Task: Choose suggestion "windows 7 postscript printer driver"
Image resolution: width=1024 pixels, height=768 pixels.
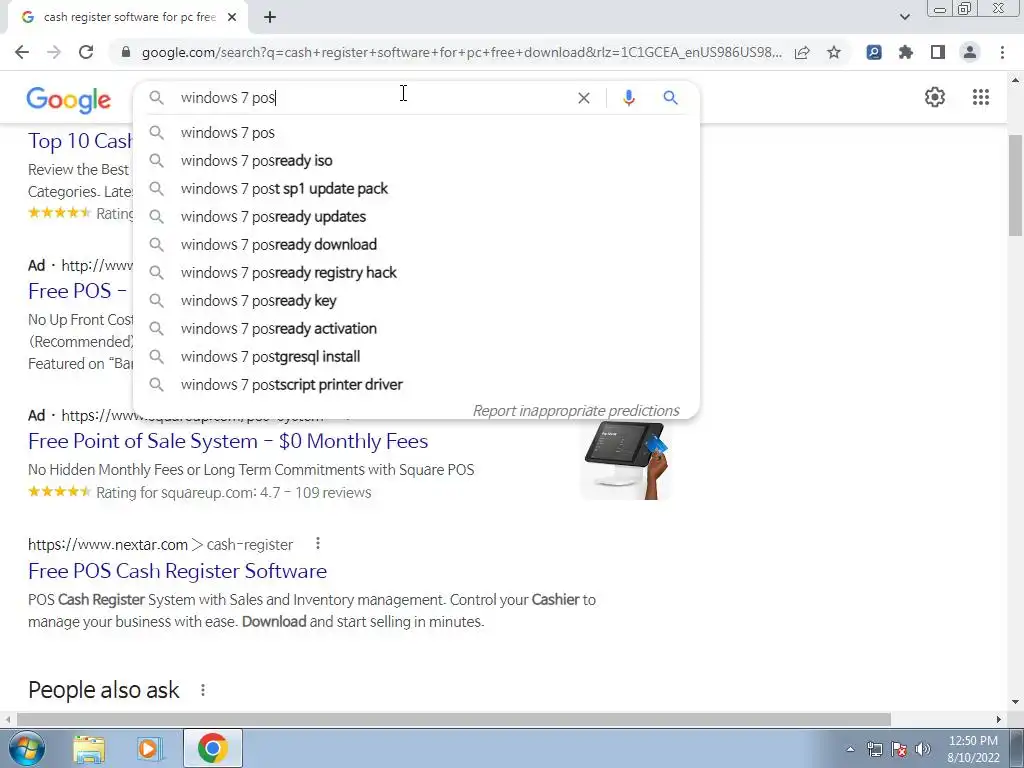Action: pyautogui.click(x=416, y=385)
